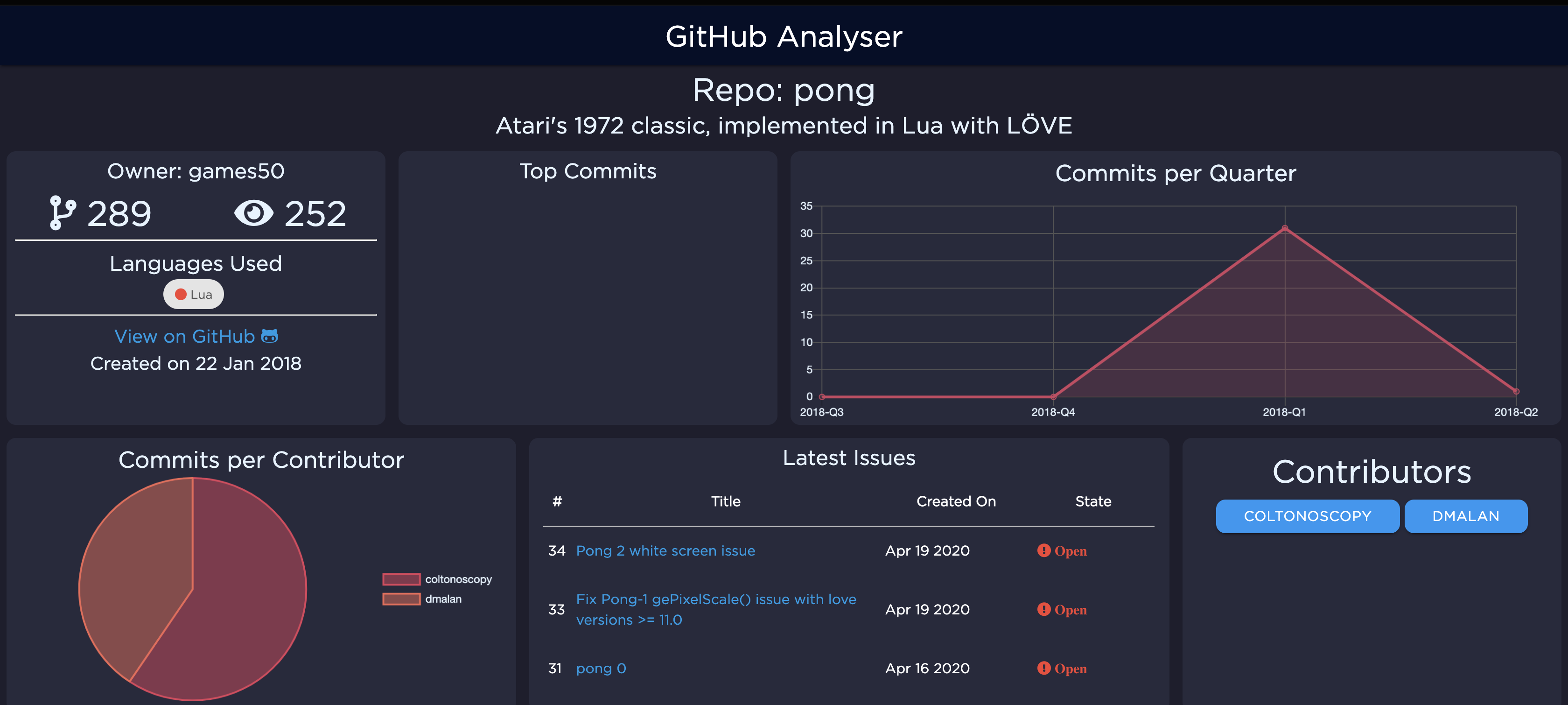Select the DMALAN contributor button

[1465, 516]
